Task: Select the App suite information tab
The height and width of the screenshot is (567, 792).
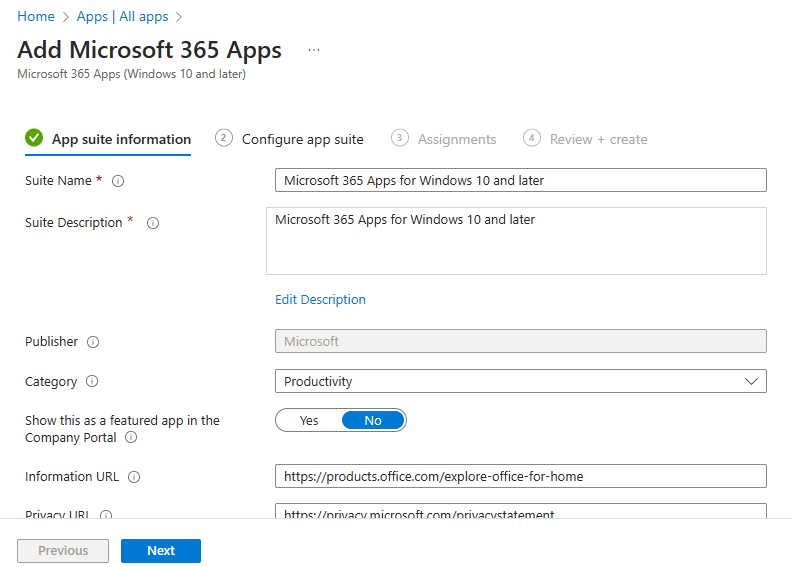Action: coord(121,139)
